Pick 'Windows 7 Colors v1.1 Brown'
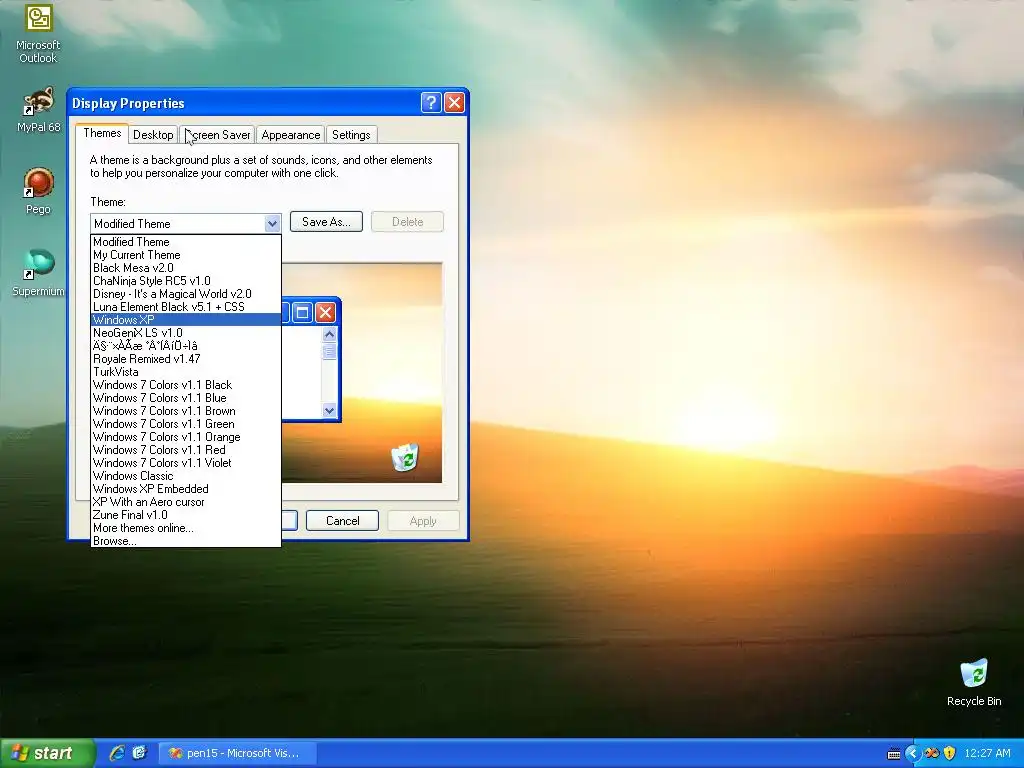 186,411
